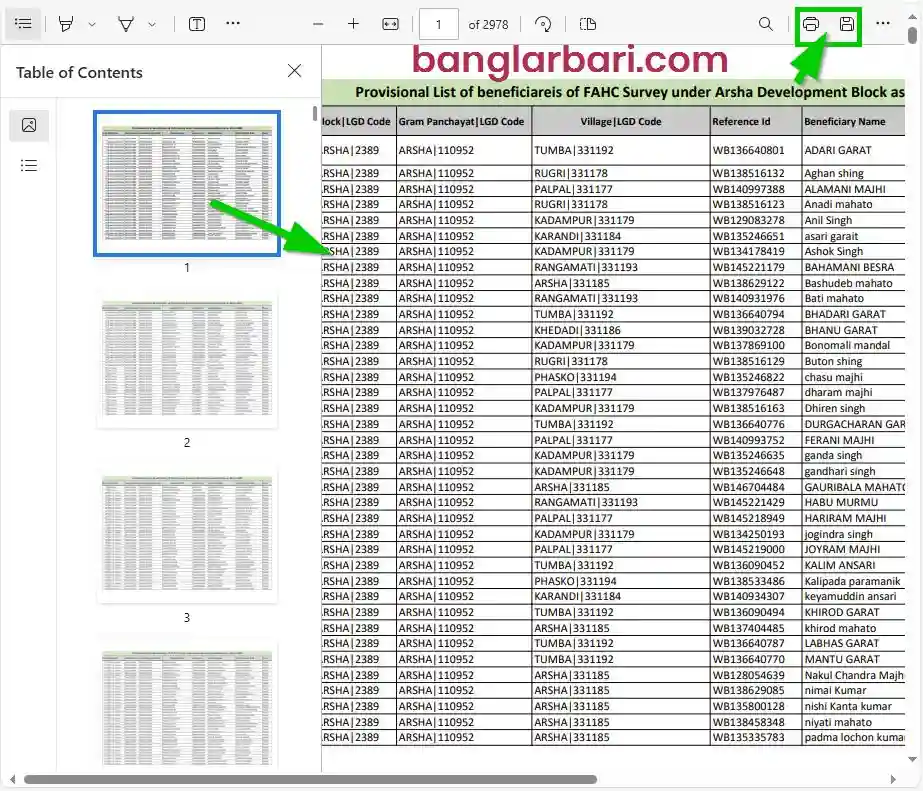Close the Table of Contents panel

[294, 71]
